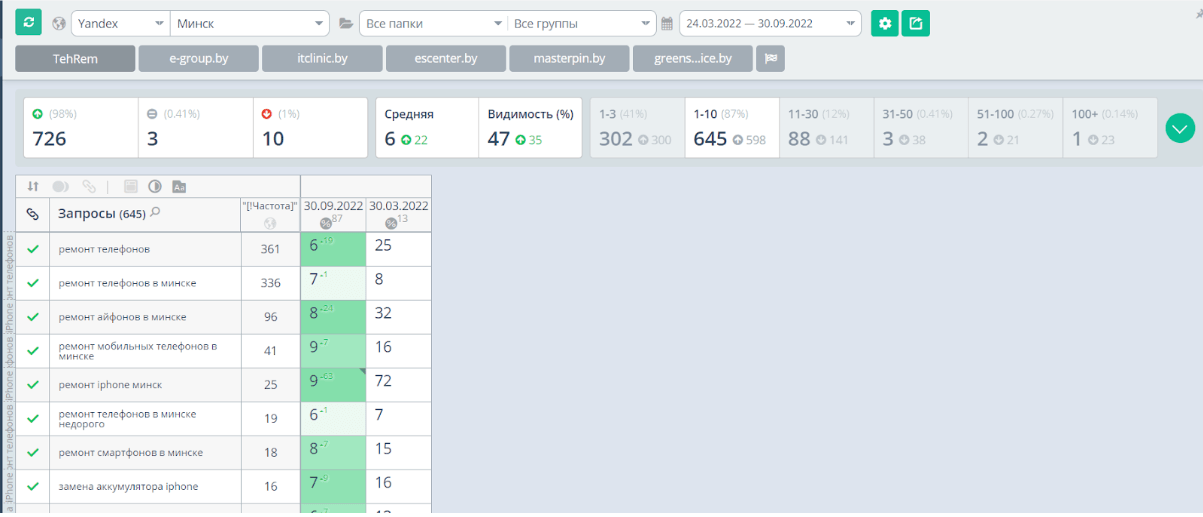Switch to itclinic.by tab

[x=322, y=59]
